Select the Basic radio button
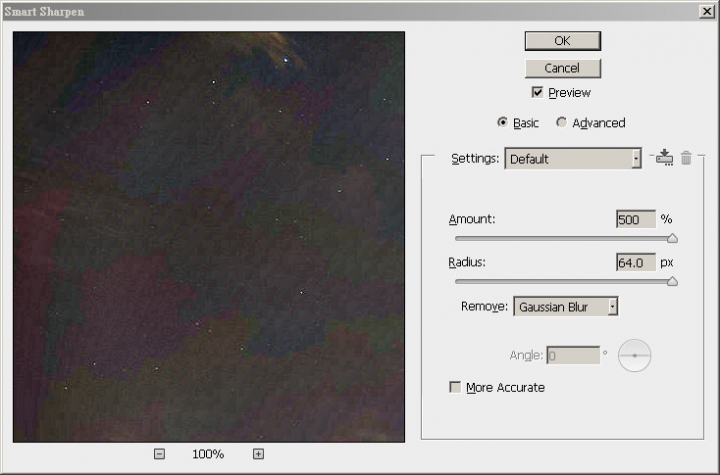Image resolution: width=720 pixels, height=475 pixels. pyautogui.click(x=502, y=122)
